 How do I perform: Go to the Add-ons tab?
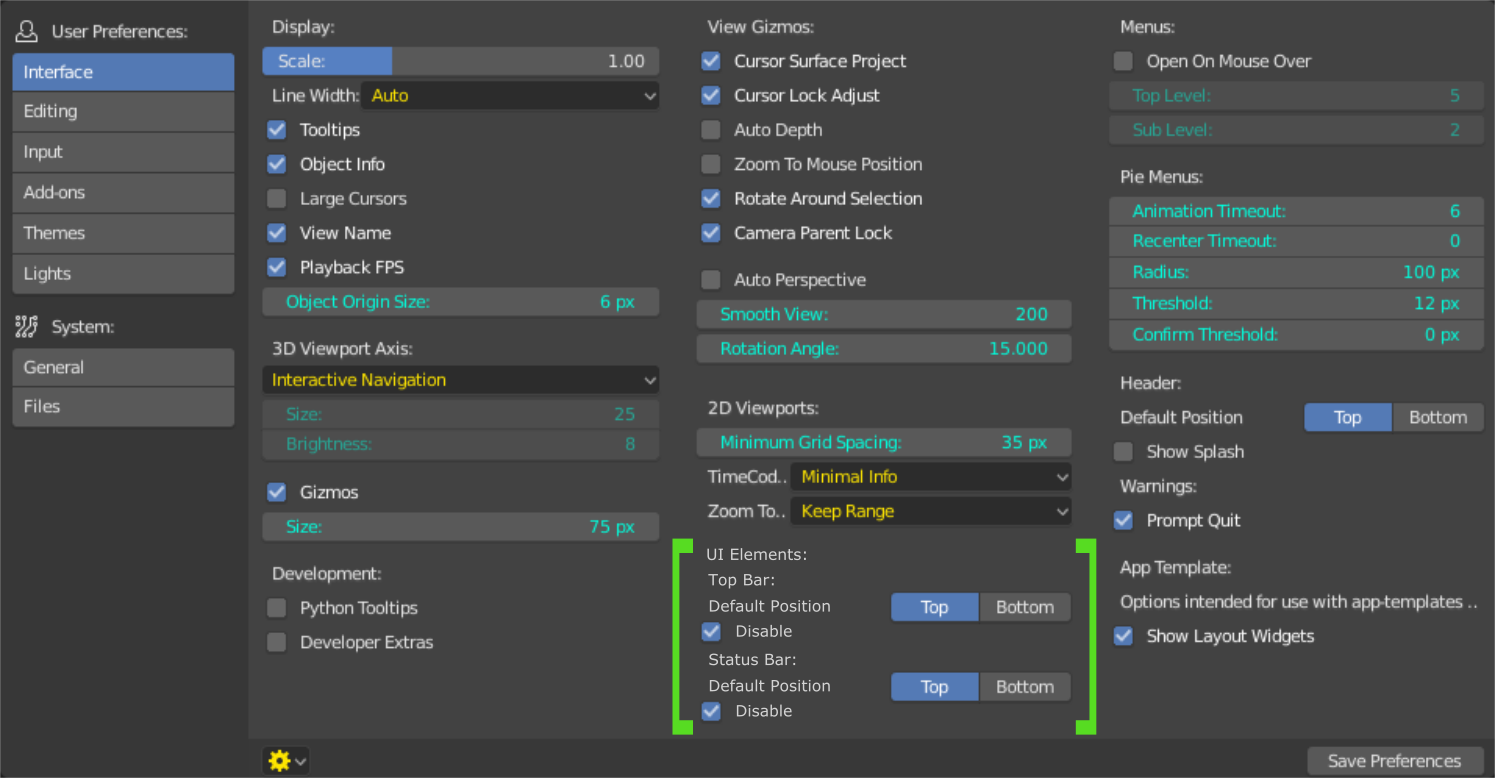point(123,192)
